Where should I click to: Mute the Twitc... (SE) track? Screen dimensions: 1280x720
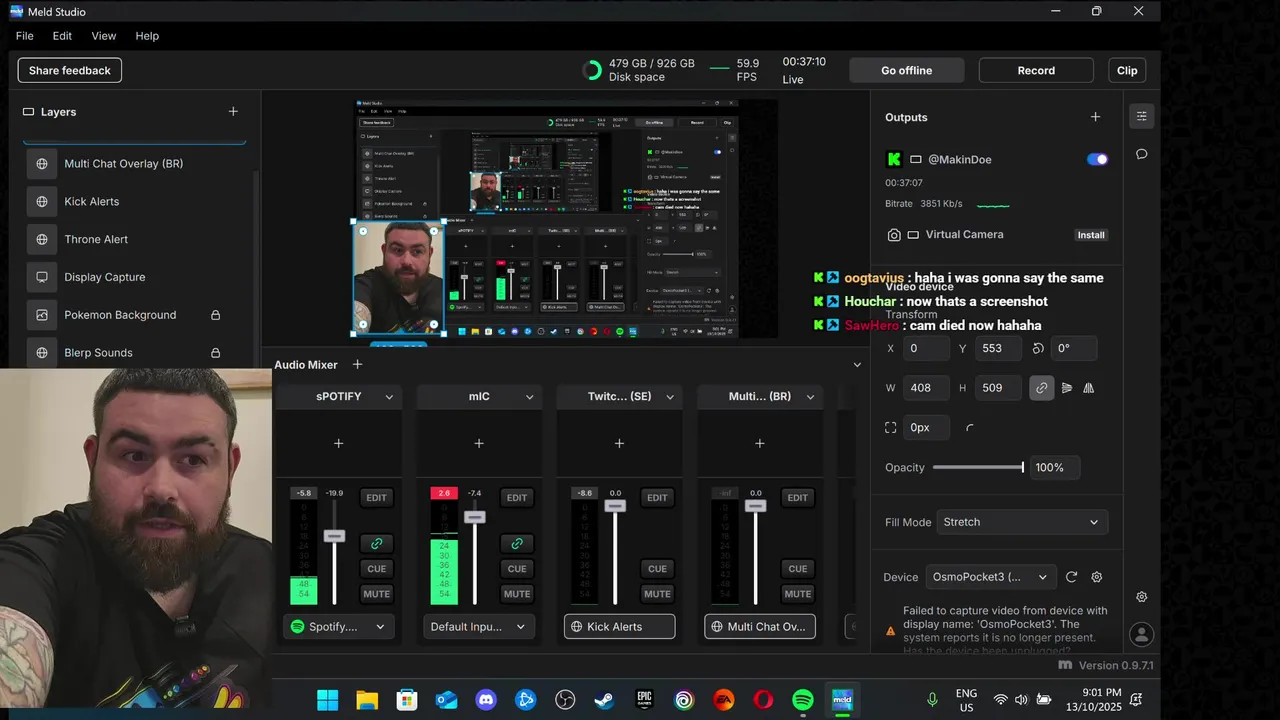pos(657,594)
